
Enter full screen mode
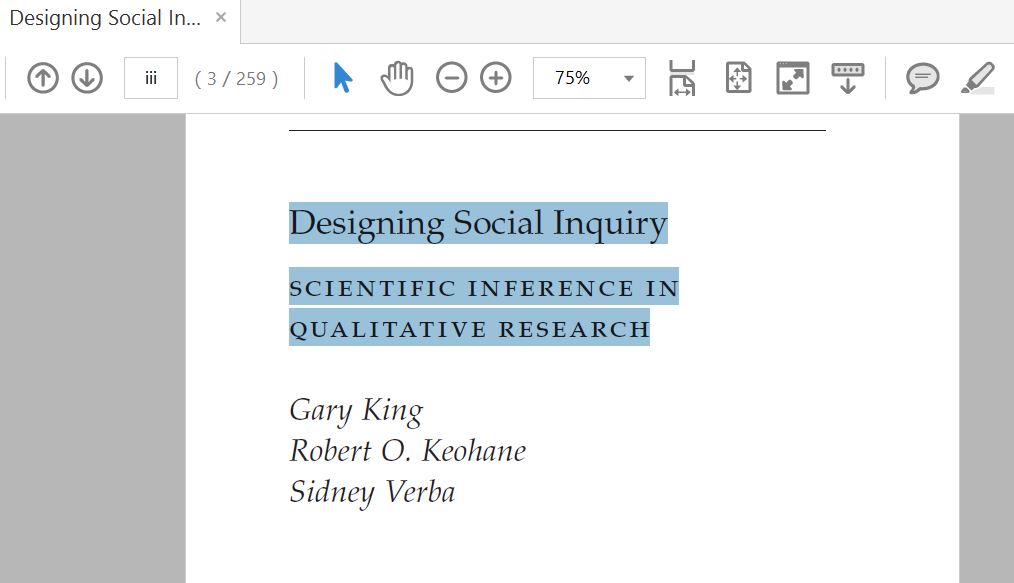(x=793, y=78)
